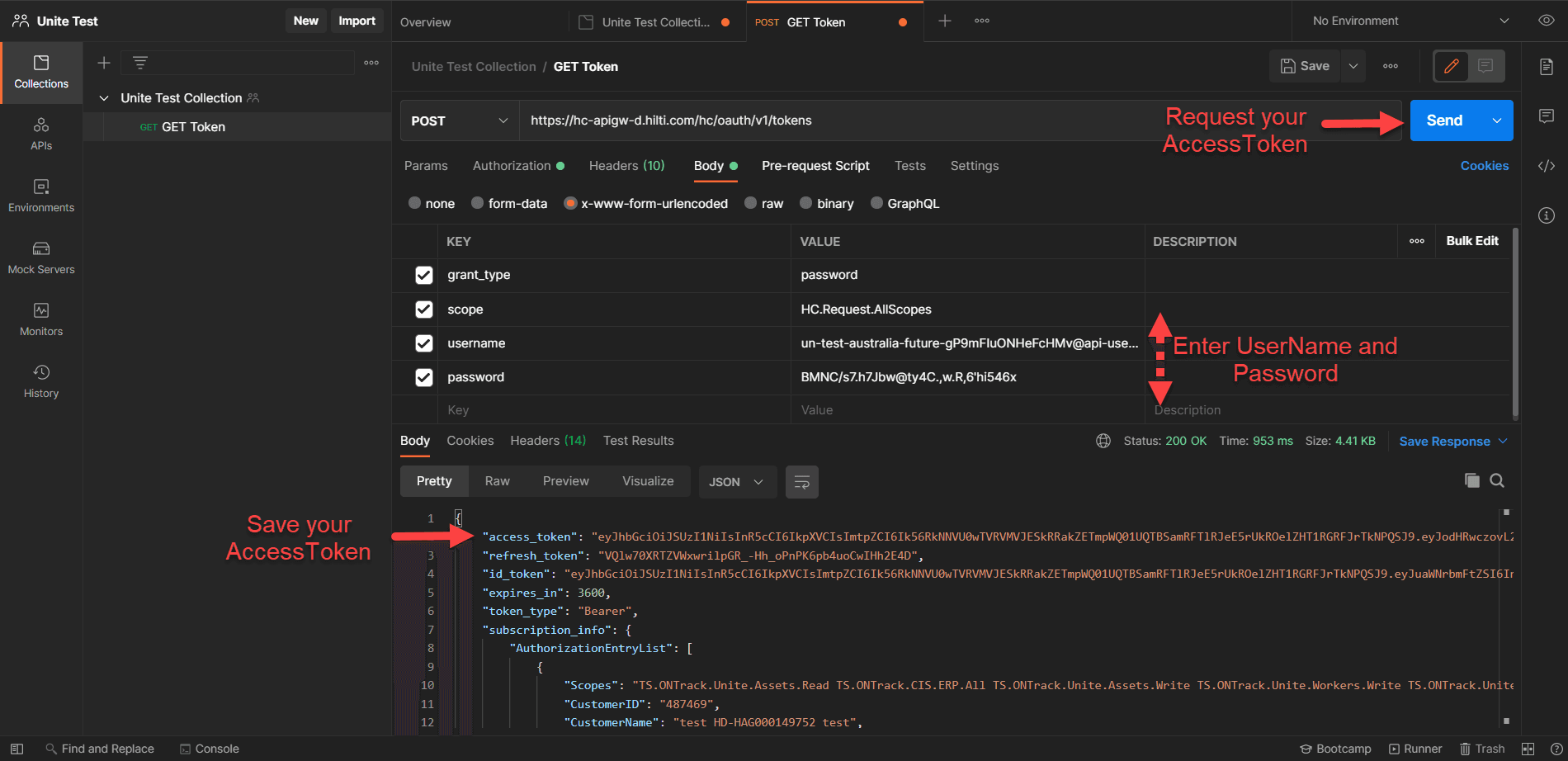
Task: Open the Mock Servers sidebar panel
Action: point(41,258)
